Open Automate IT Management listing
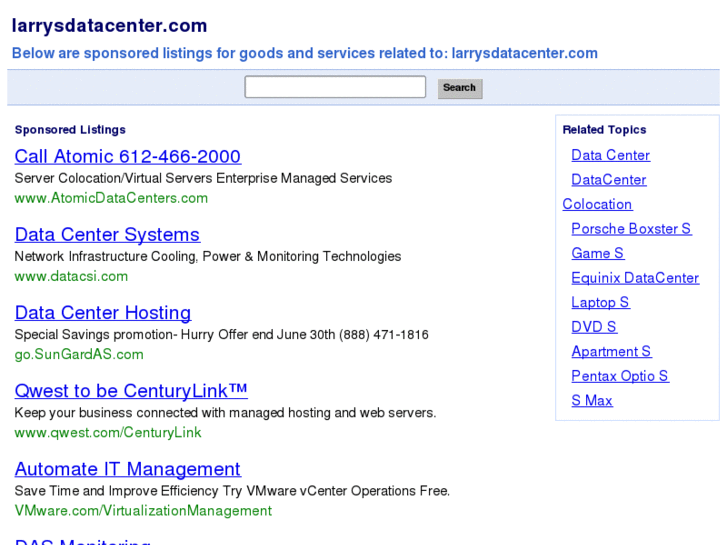Image resolution: width=727 pixels, height=545 pixels. [x=128, y=469]
